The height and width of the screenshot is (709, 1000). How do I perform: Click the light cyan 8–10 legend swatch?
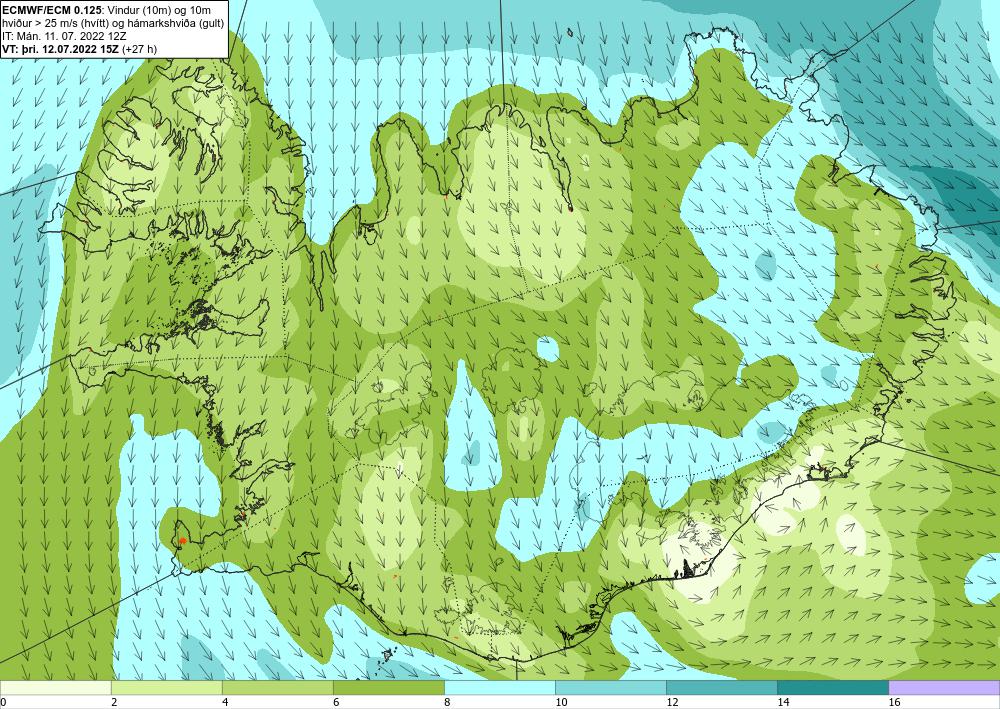tap(500, 688)
